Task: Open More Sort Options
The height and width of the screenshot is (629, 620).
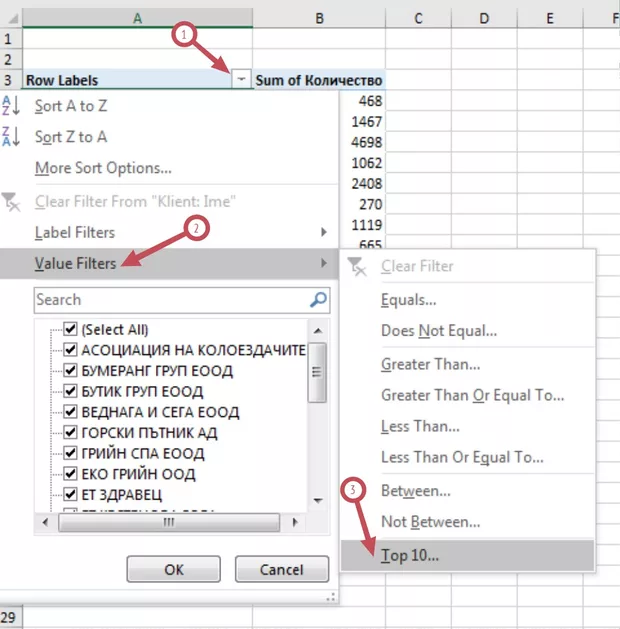Action: point(103,168)
